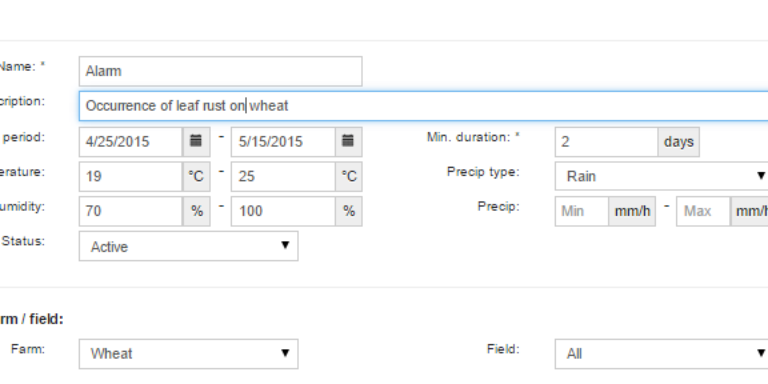The image size is (768, 384).
Task: Click the mm/h unit after Precip Min
Action: (632, 212)
